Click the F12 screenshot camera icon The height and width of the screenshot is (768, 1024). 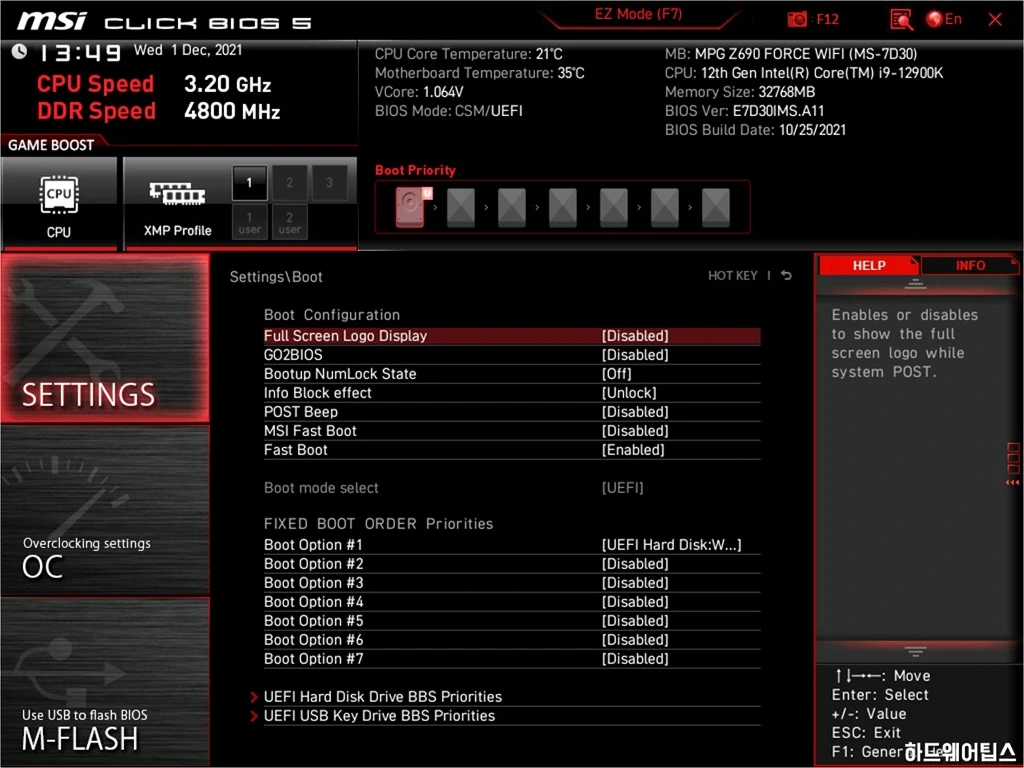797,19
